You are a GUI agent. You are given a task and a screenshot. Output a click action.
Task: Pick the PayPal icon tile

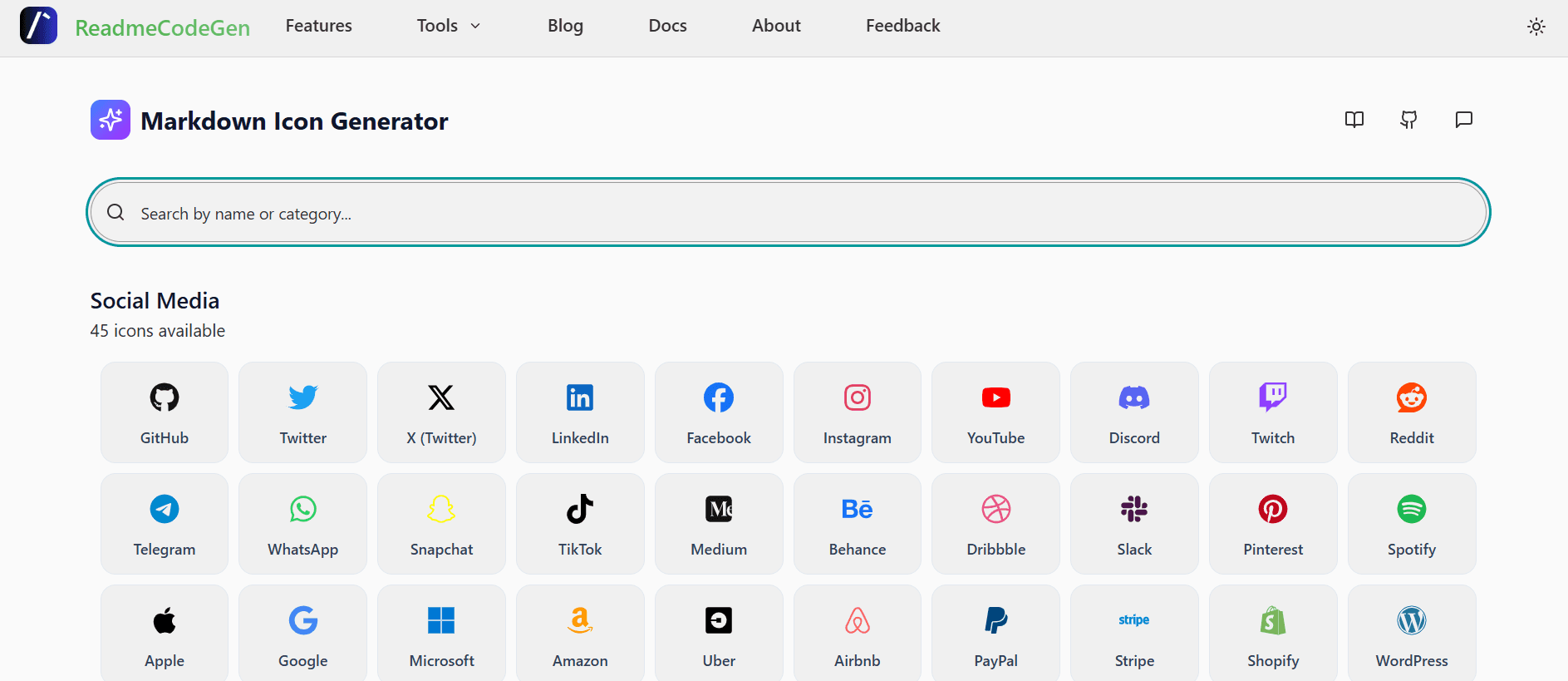pyautogui.click(x=995, y=635)
